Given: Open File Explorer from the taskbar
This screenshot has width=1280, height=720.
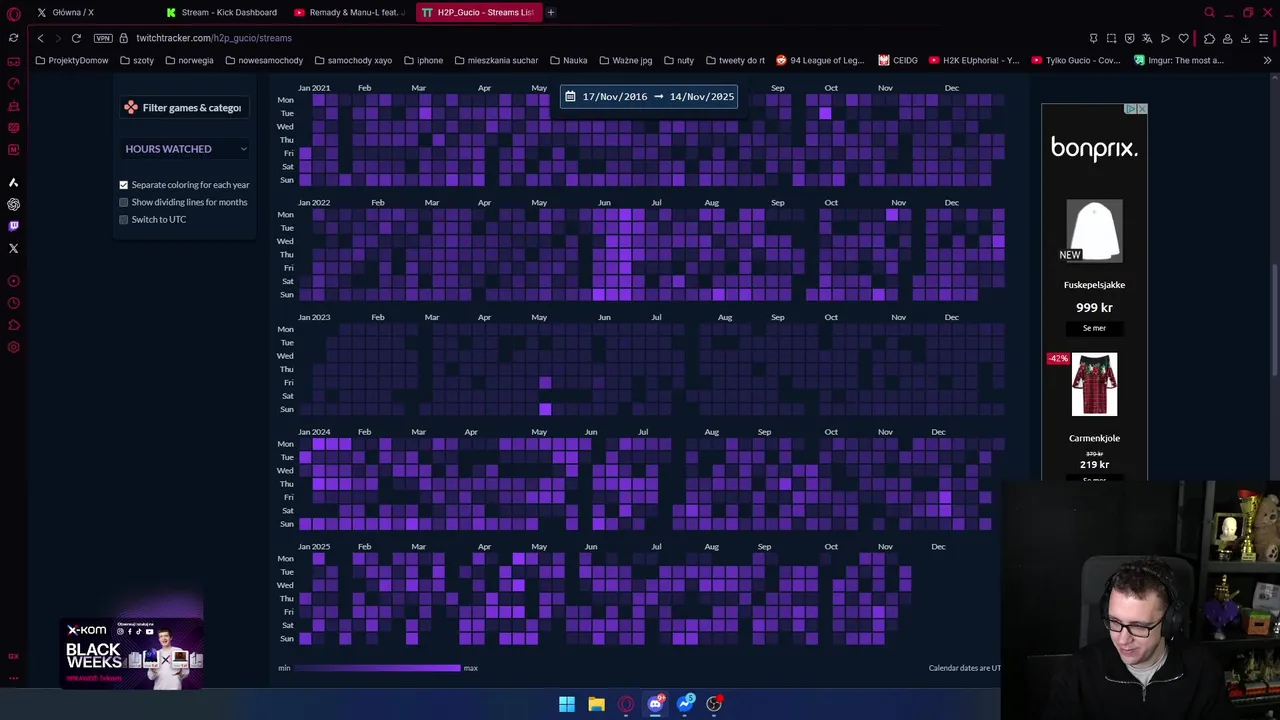Looking at the screenshot, I should [x=596, y=704].
